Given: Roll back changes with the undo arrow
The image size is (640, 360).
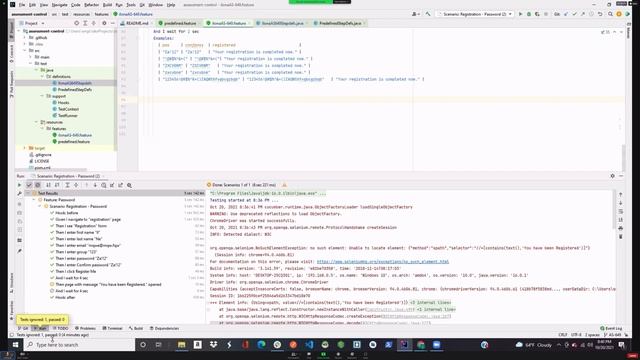Looking at the screenshot, I should click(600, 14).
